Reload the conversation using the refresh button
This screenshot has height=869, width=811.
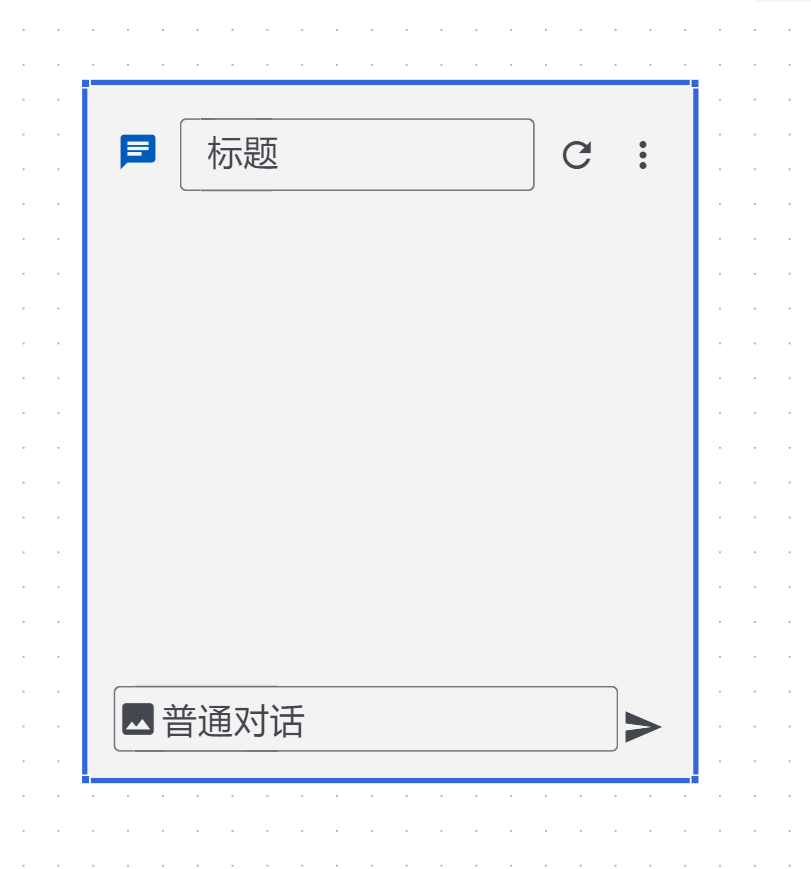(577, 155)
